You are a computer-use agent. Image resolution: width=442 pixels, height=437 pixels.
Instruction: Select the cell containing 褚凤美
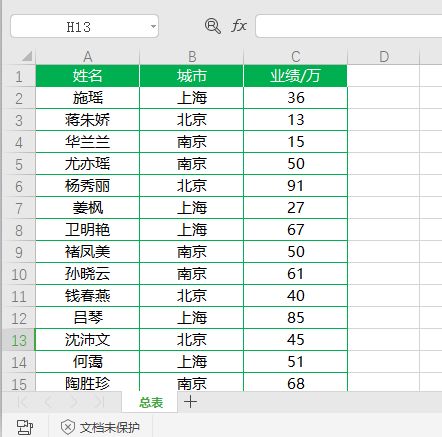(x=88, y=252)
